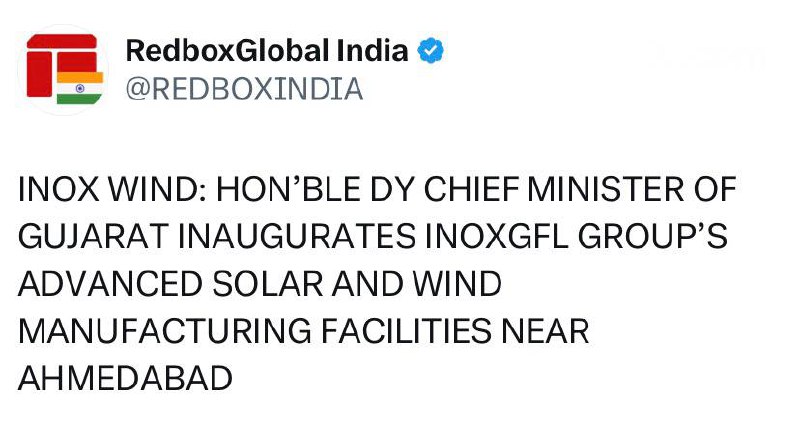Open the RedboxGlobal India profile picture
Viewport: 800px width, 427px height.
coord(63,69)
